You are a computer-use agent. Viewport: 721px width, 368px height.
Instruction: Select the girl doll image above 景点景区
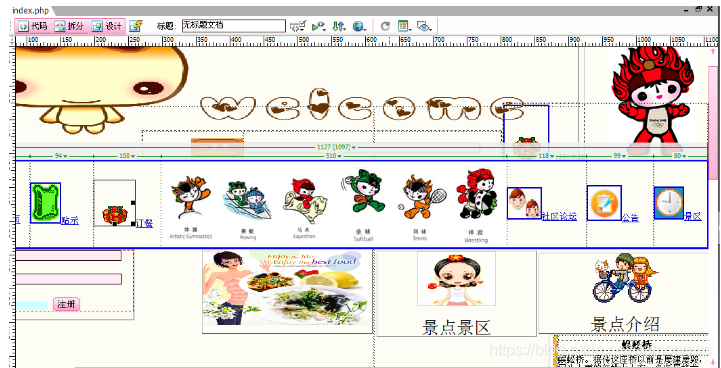(456, 278)
